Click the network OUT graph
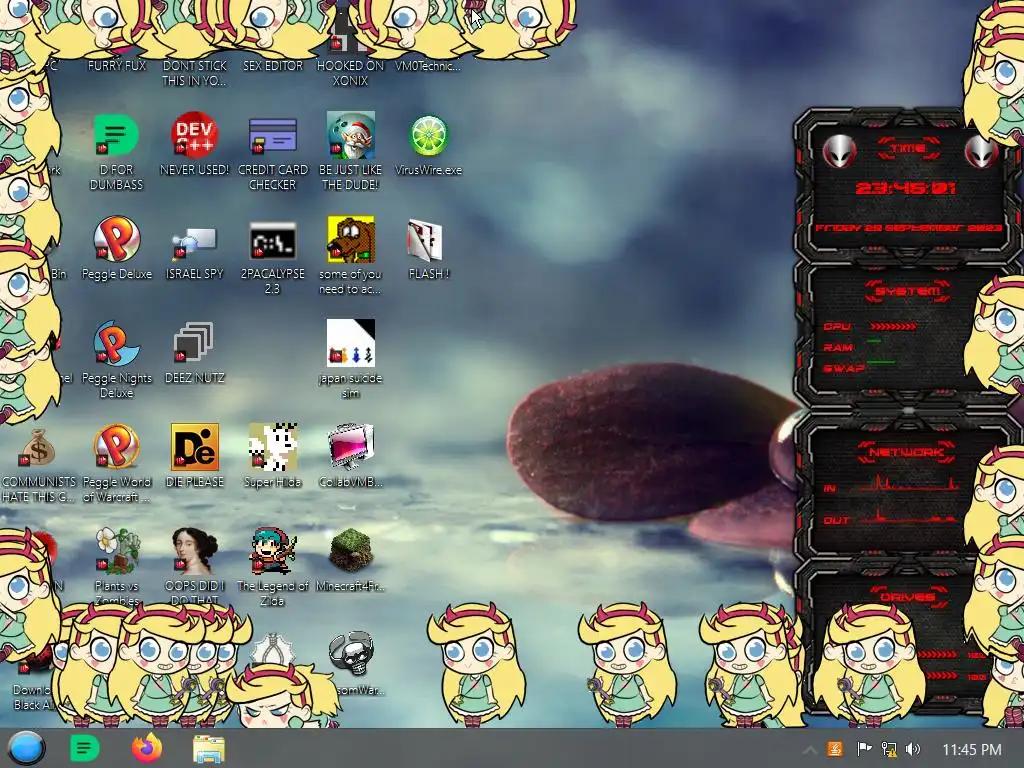This screenshot has height=768, width=1024. (x=908, y=516)
